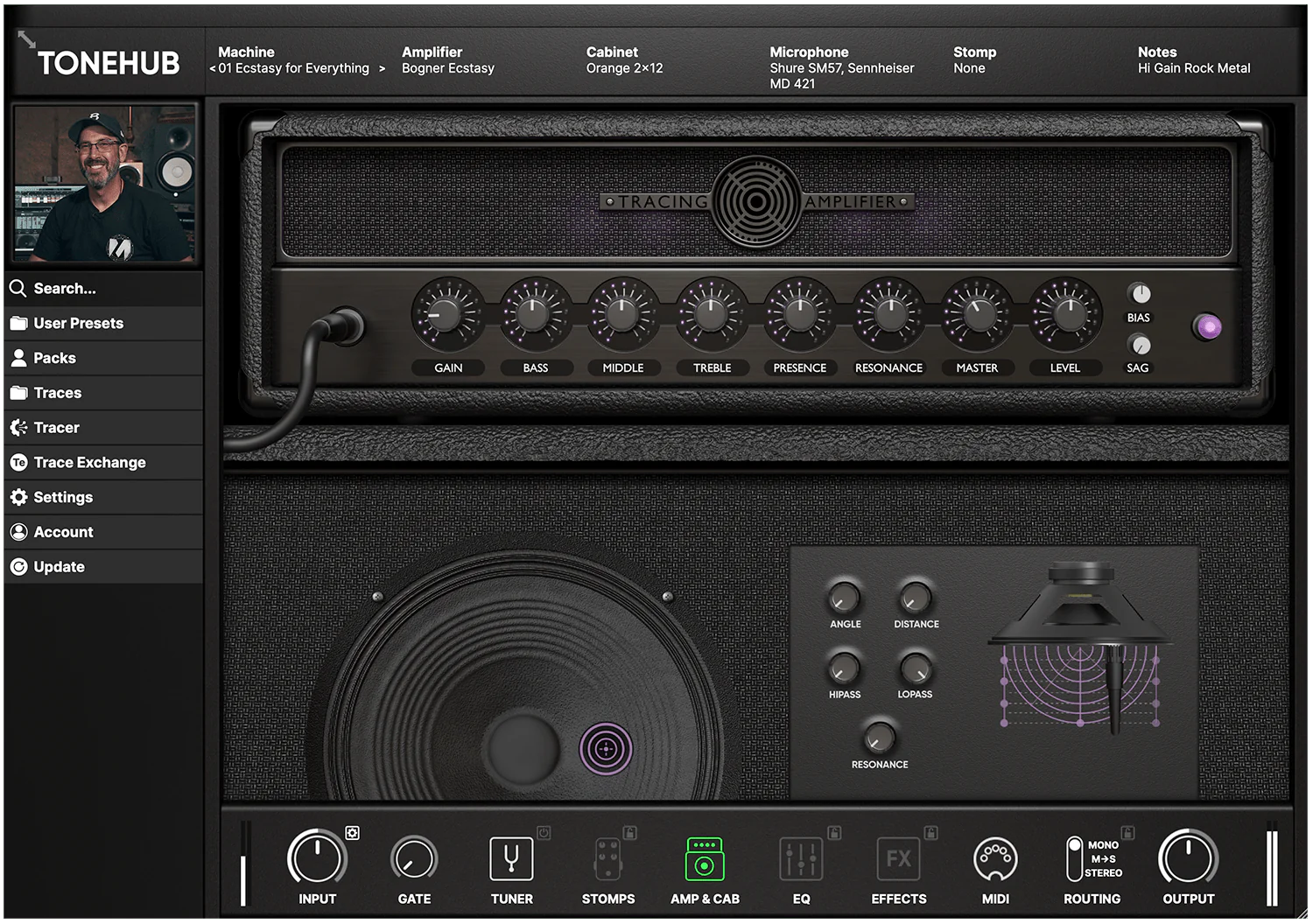Toggle the EQ lock
The width and height of the screenshot is (1313, 924).
(x=834, y=832)
